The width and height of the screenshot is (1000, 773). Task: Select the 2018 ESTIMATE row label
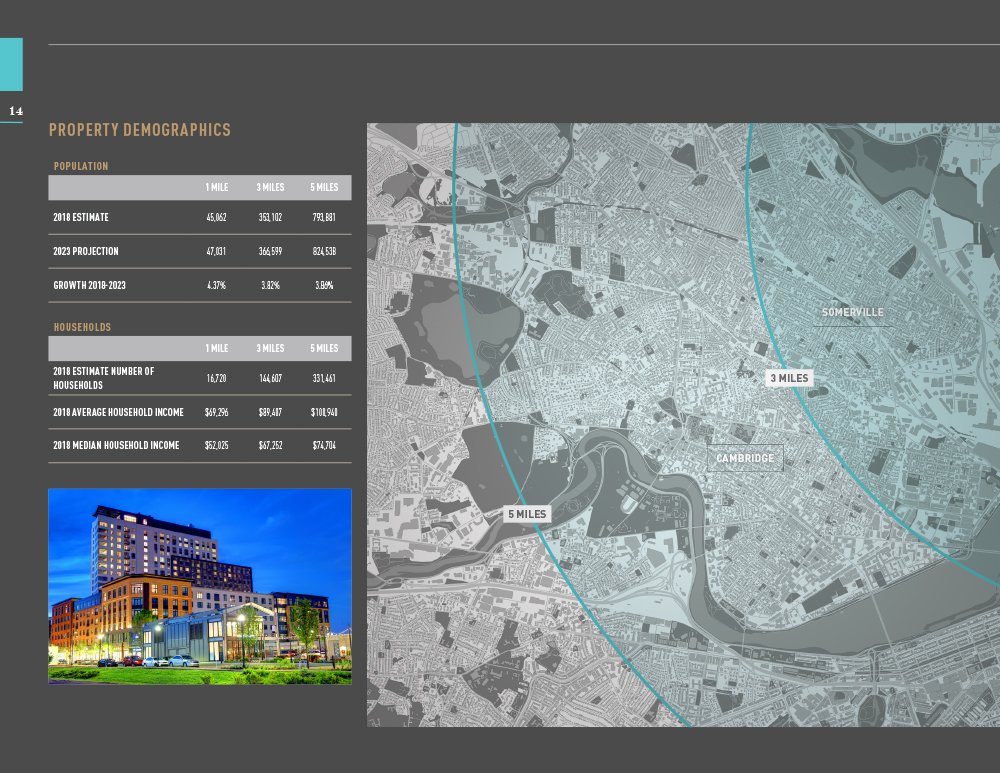click(x=81, y=217)
